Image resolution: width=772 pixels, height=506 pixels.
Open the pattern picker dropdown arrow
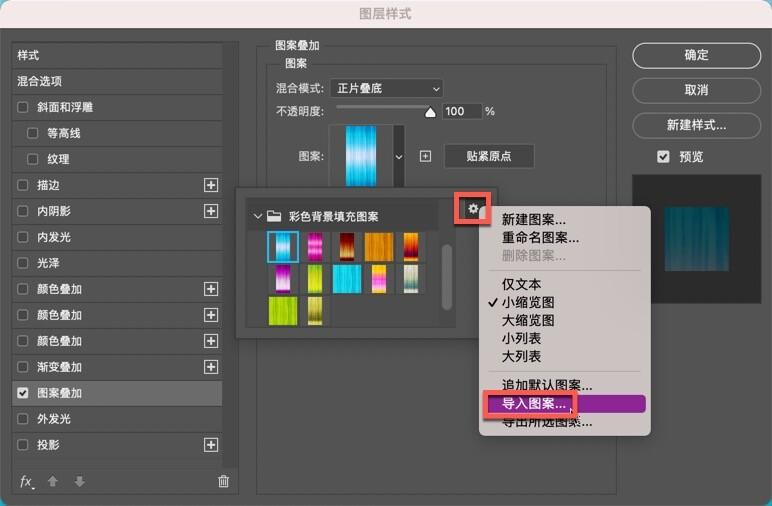tap(399, 157)
